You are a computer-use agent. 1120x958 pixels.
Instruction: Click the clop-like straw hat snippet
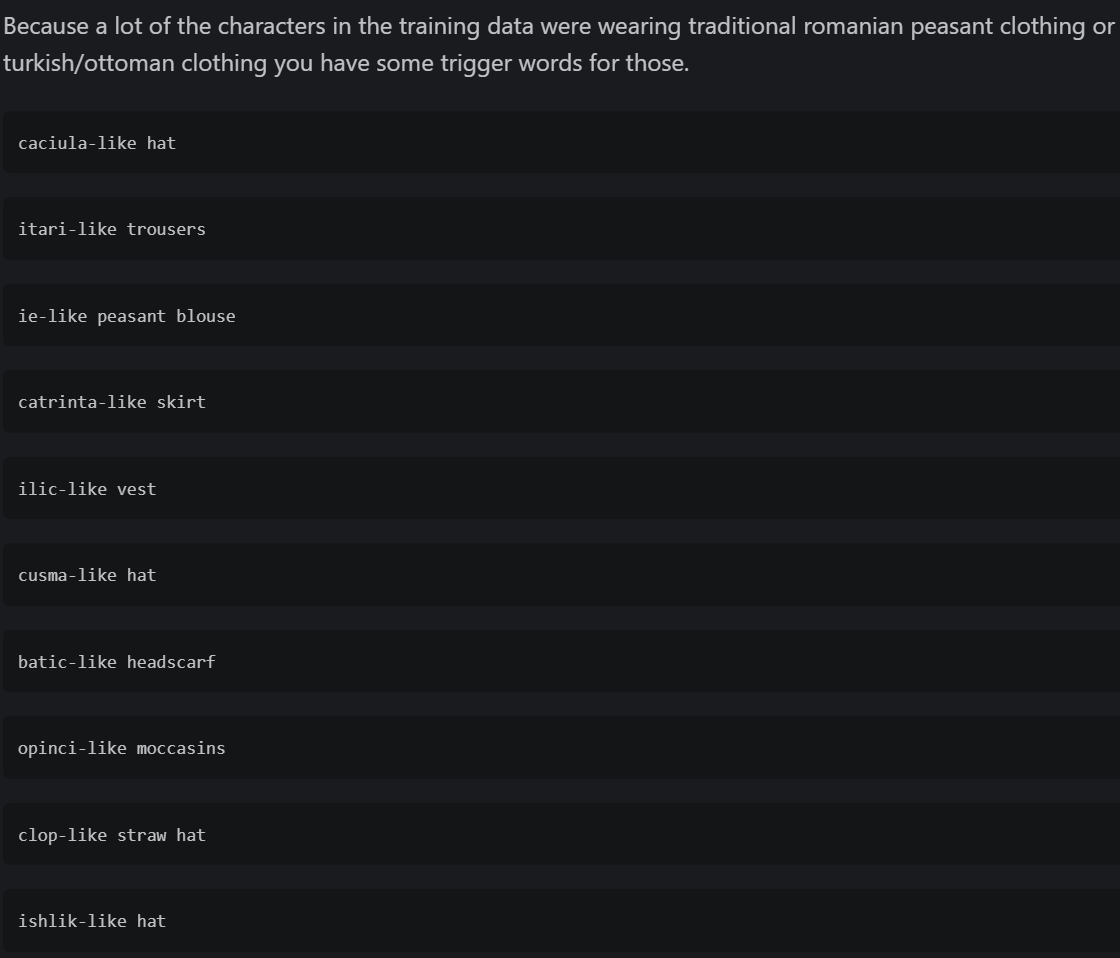pos(561,834)
